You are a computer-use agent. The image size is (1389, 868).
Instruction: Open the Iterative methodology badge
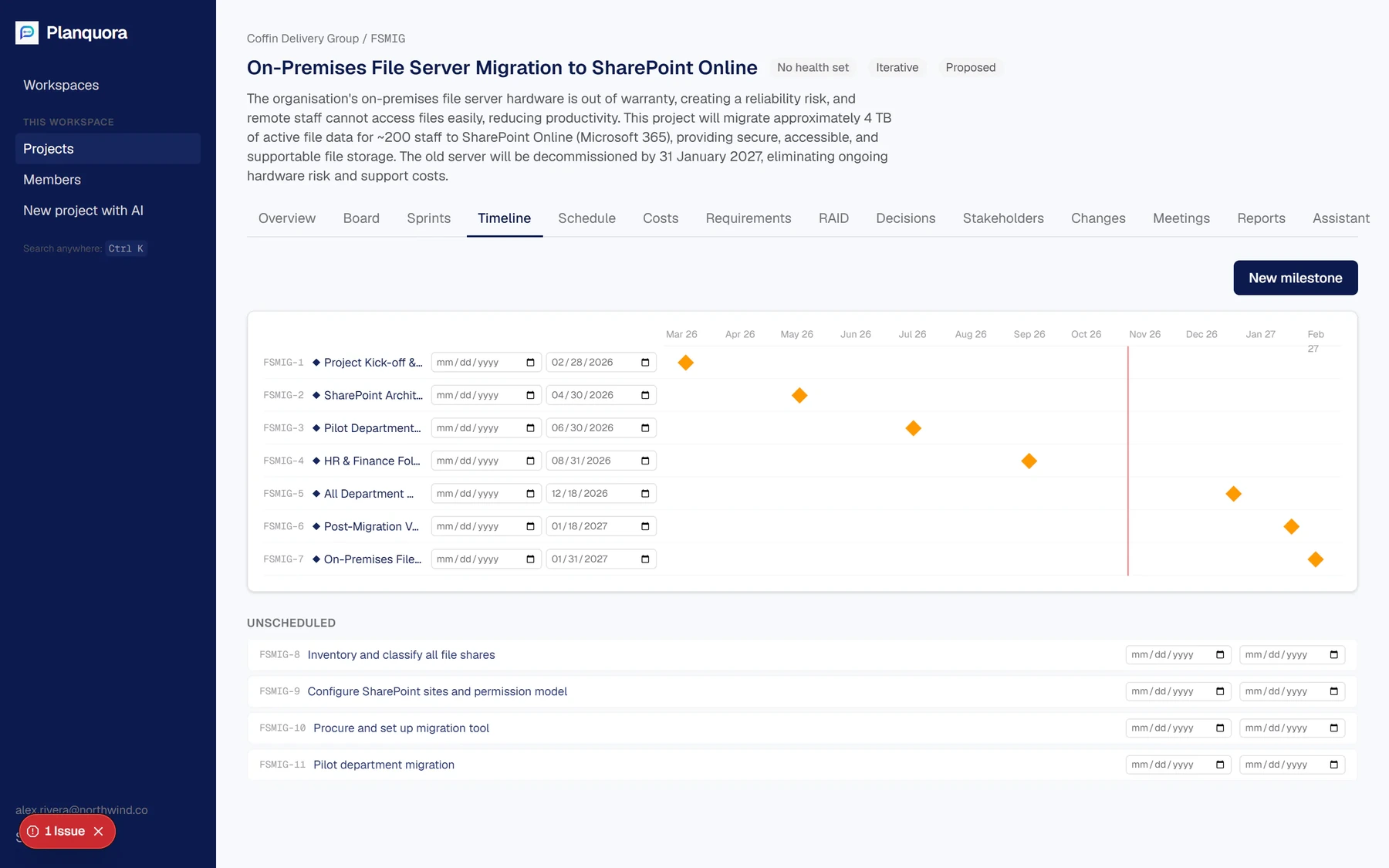tap(897, 68)
